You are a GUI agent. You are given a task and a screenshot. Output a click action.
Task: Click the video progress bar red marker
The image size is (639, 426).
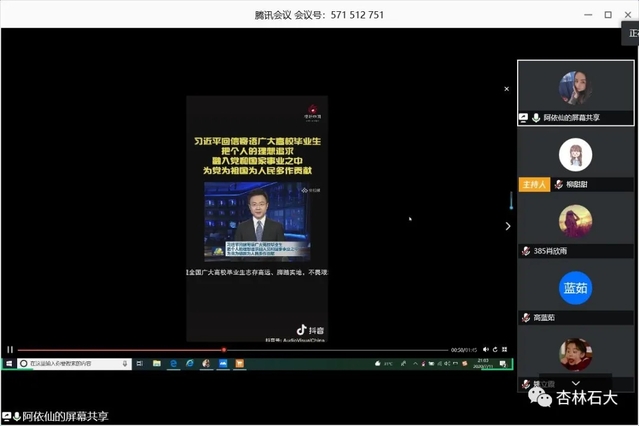(223, 350)
